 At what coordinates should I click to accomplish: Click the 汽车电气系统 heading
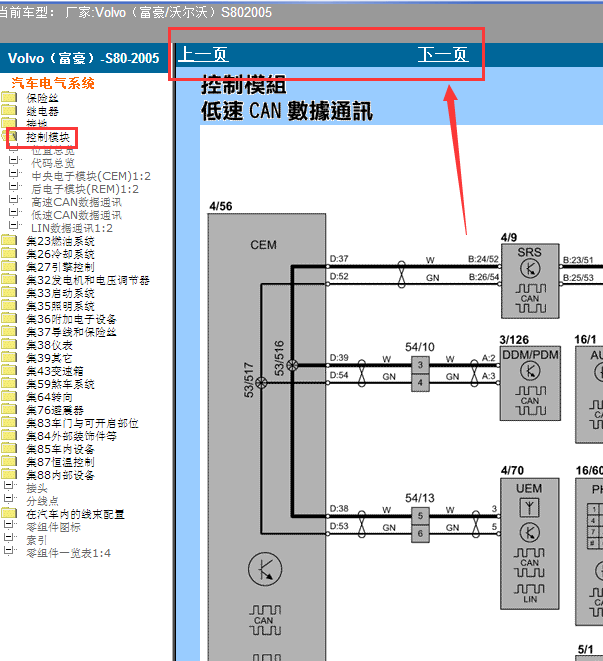pos(53,83)
